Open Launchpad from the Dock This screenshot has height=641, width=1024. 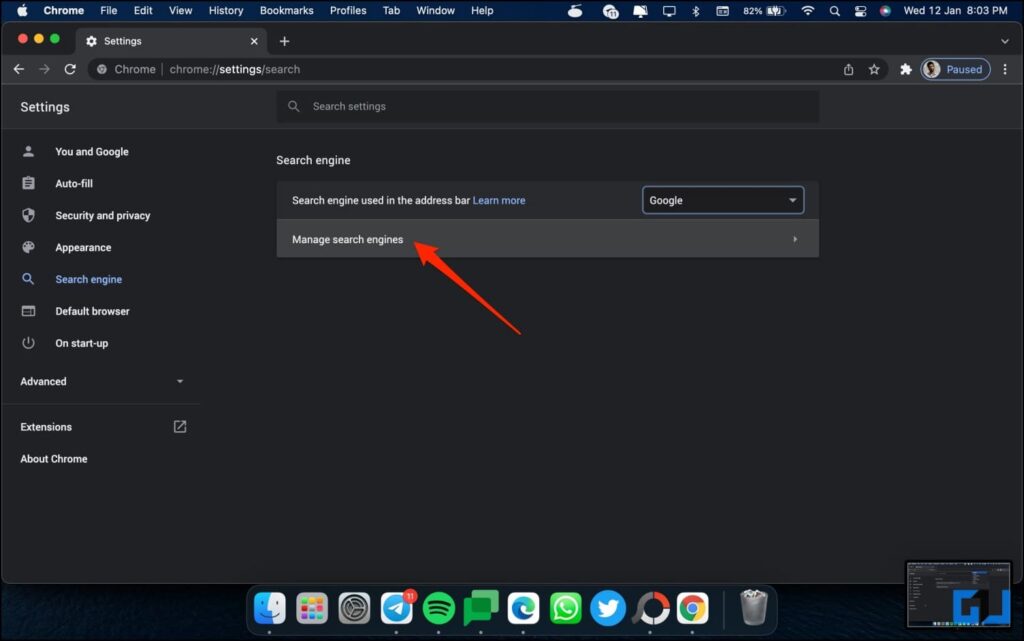click(312, 608)
